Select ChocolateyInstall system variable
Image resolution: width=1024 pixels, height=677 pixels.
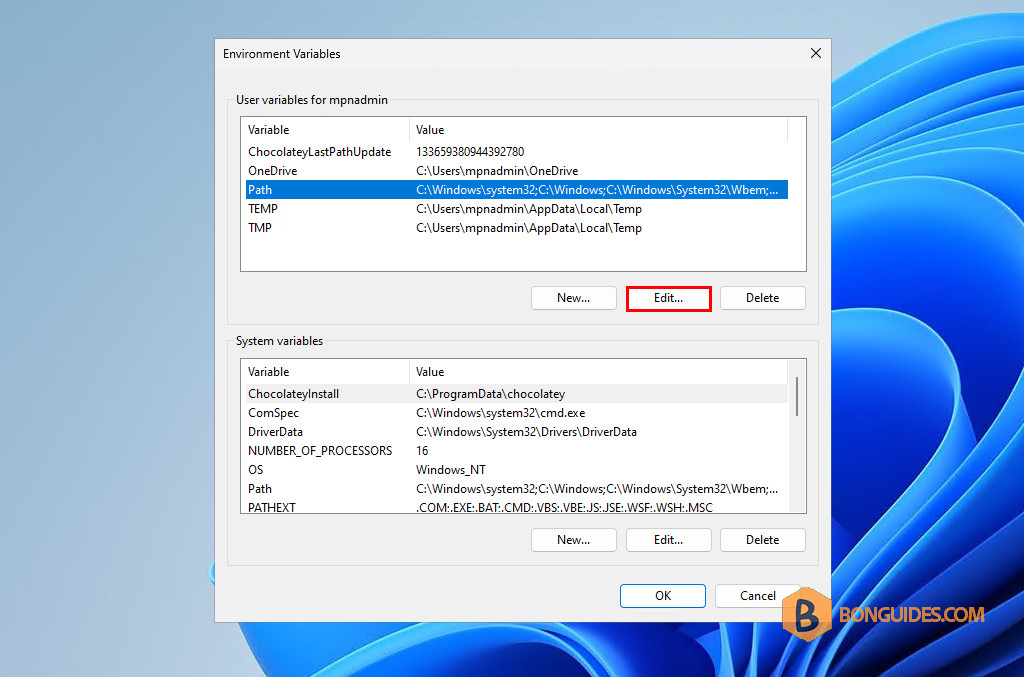point(517,394)
